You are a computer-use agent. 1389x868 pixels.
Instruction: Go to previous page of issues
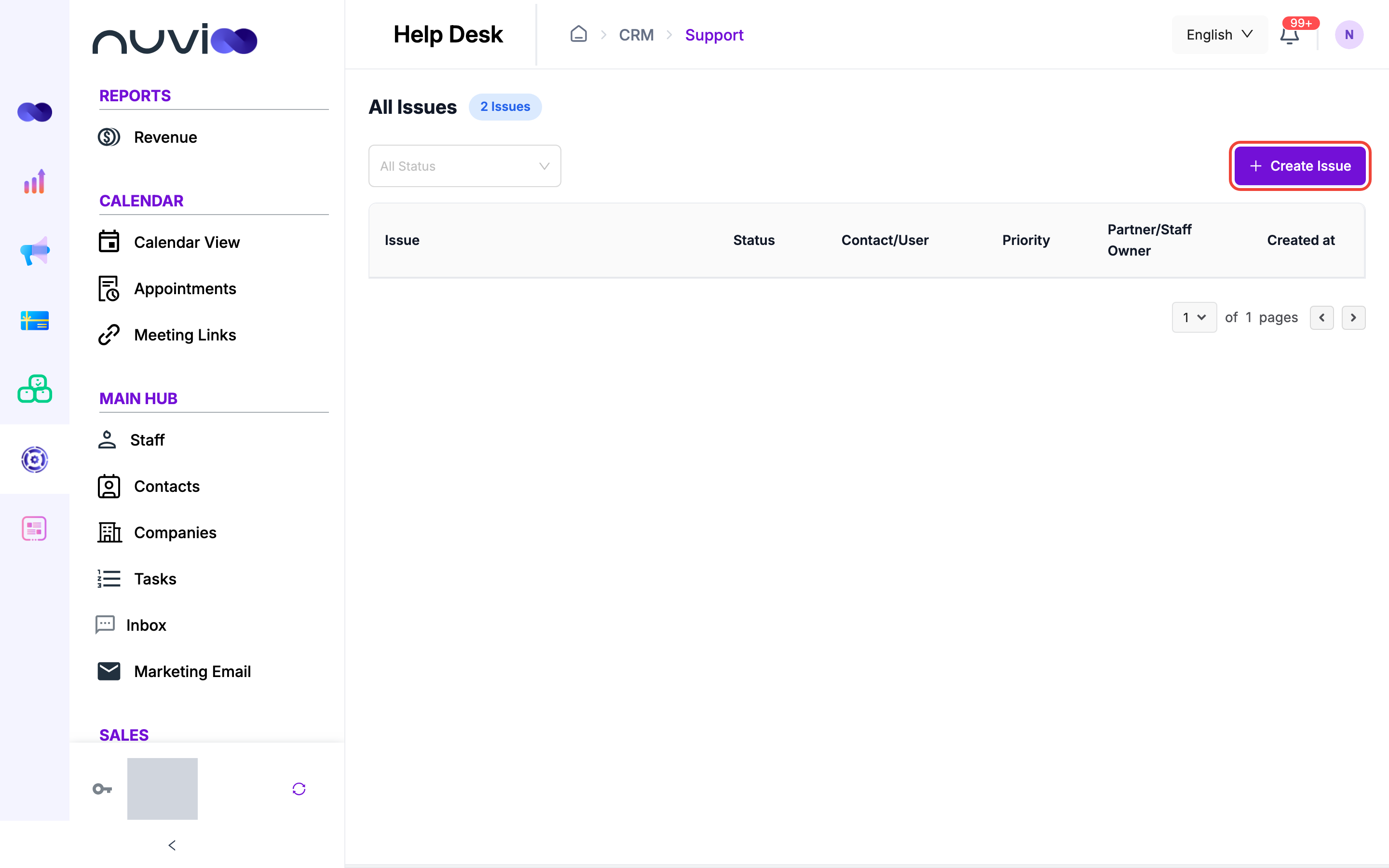[x=1321, y=317]
